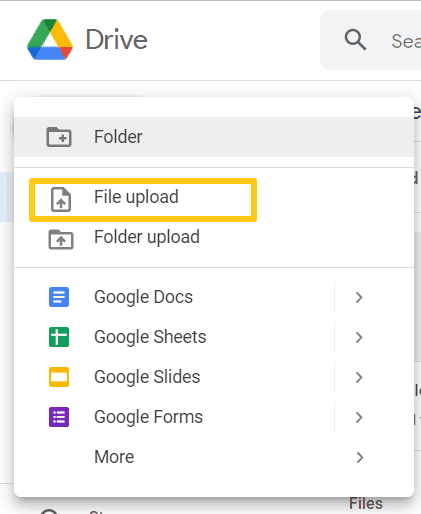
Task: Click the file upload page icon
Action: 61,200
